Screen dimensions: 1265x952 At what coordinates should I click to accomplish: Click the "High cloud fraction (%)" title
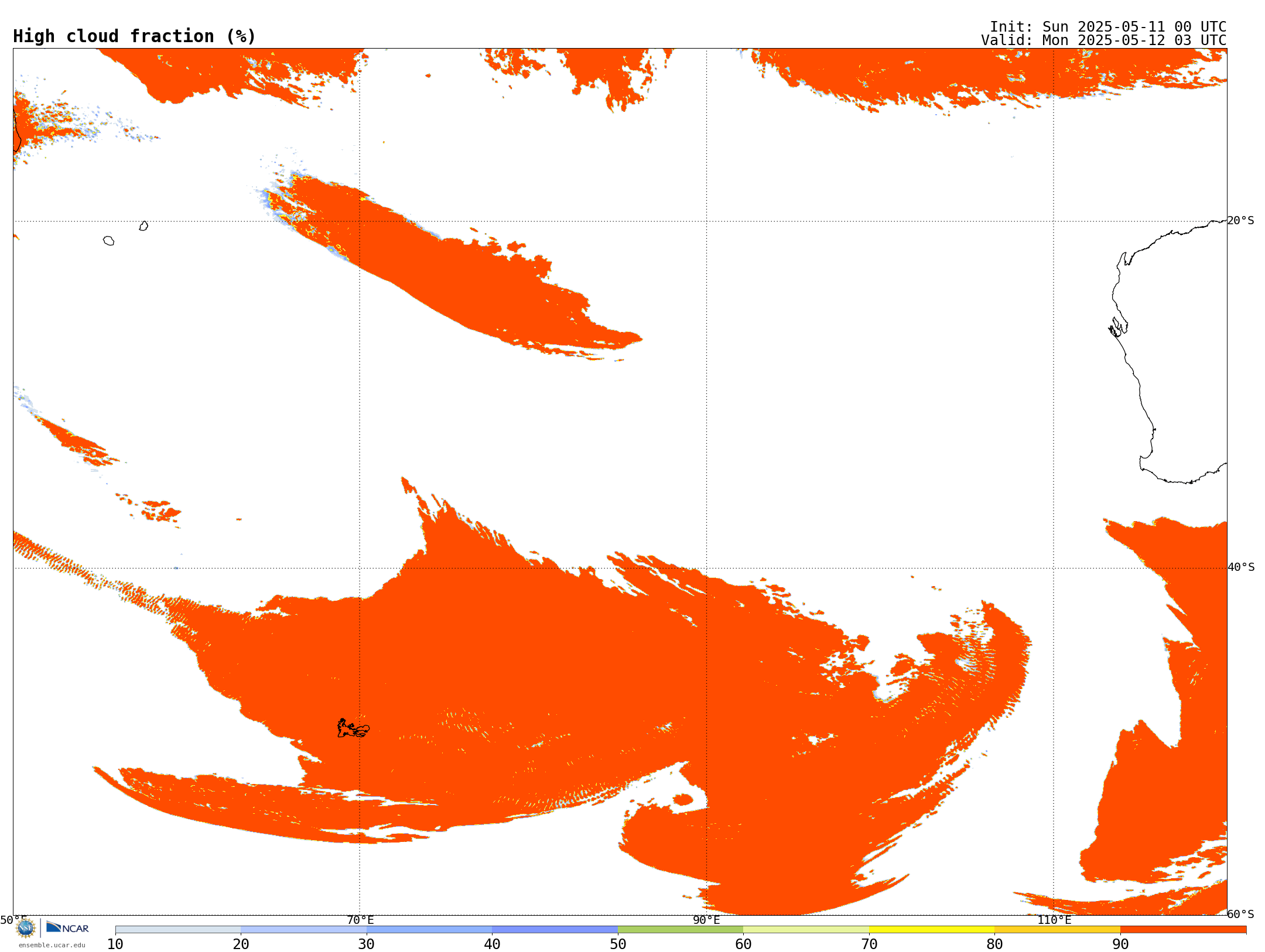[135, 36]
